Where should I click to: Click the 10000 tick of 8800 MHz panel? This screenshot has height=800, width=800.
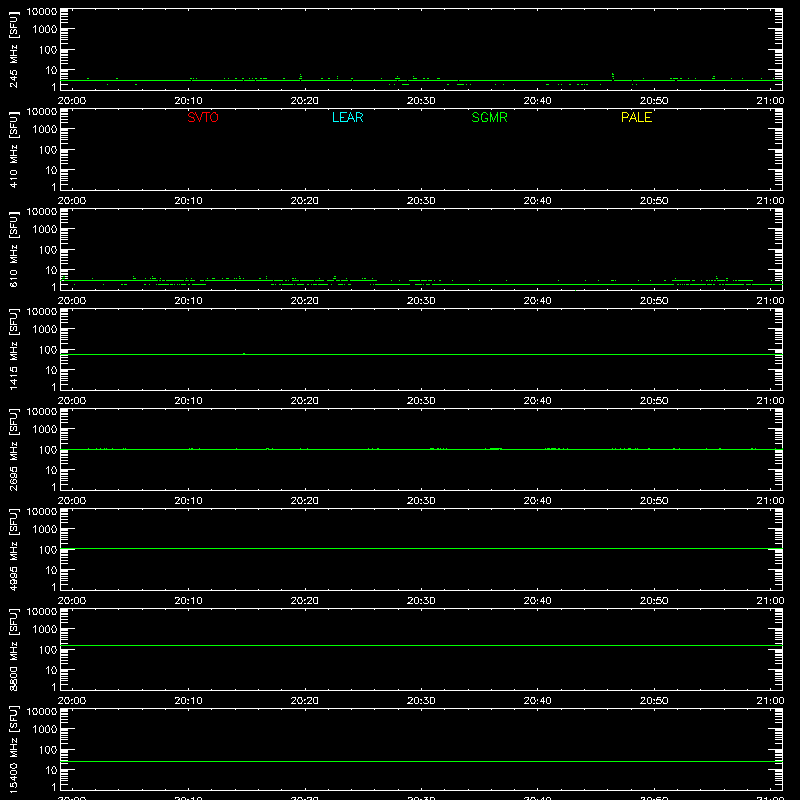[41, 612]
